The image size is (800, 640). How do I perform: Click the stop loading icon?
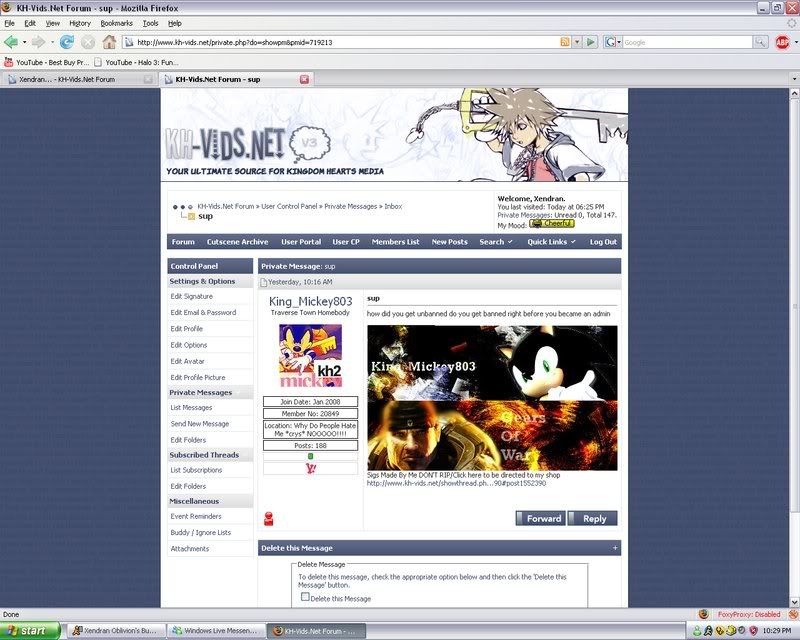pos(88,42)
